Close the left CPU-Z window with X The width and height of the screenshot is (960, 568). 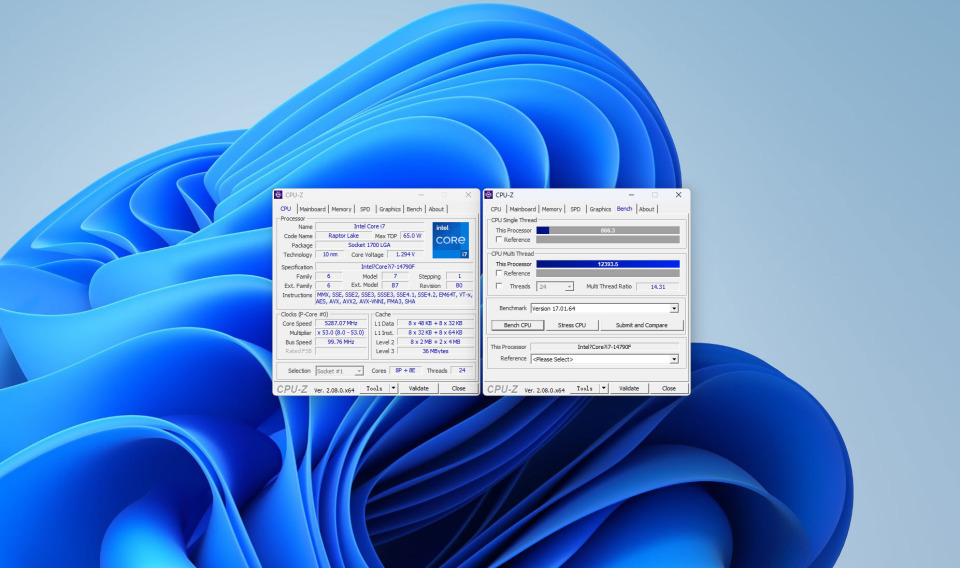(468, 195)
